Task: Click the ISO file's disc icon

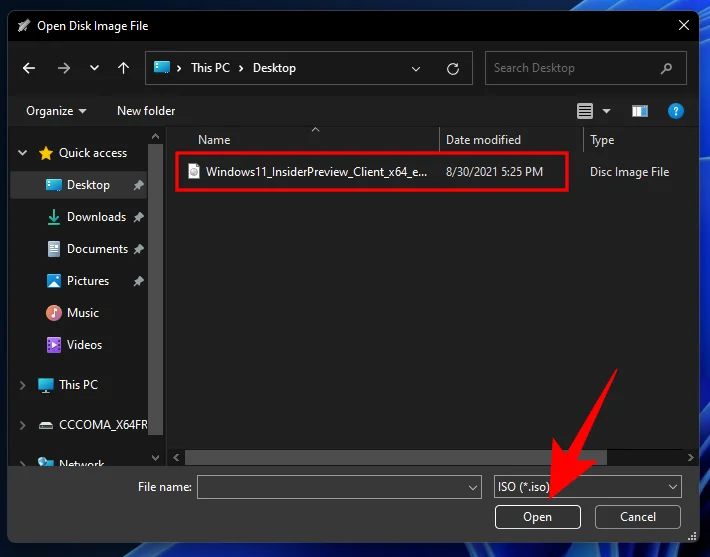Action: (x=194, y=171)
